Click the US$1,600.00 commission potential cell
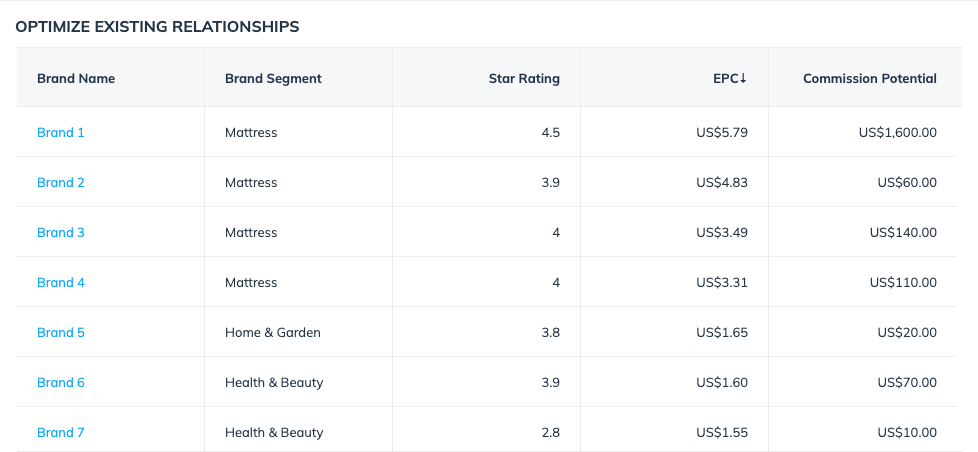Screen dimensions: 978x452 [897, 132]
